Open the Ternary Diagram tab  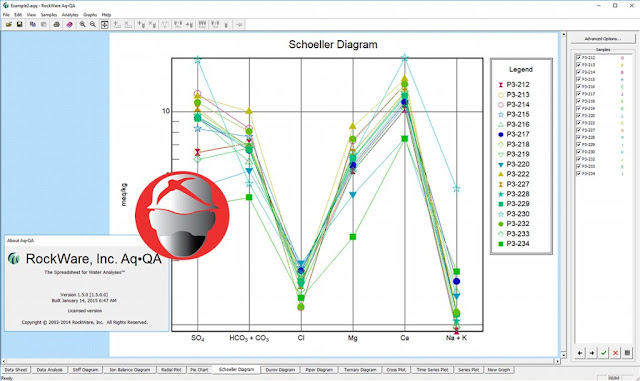360,370
